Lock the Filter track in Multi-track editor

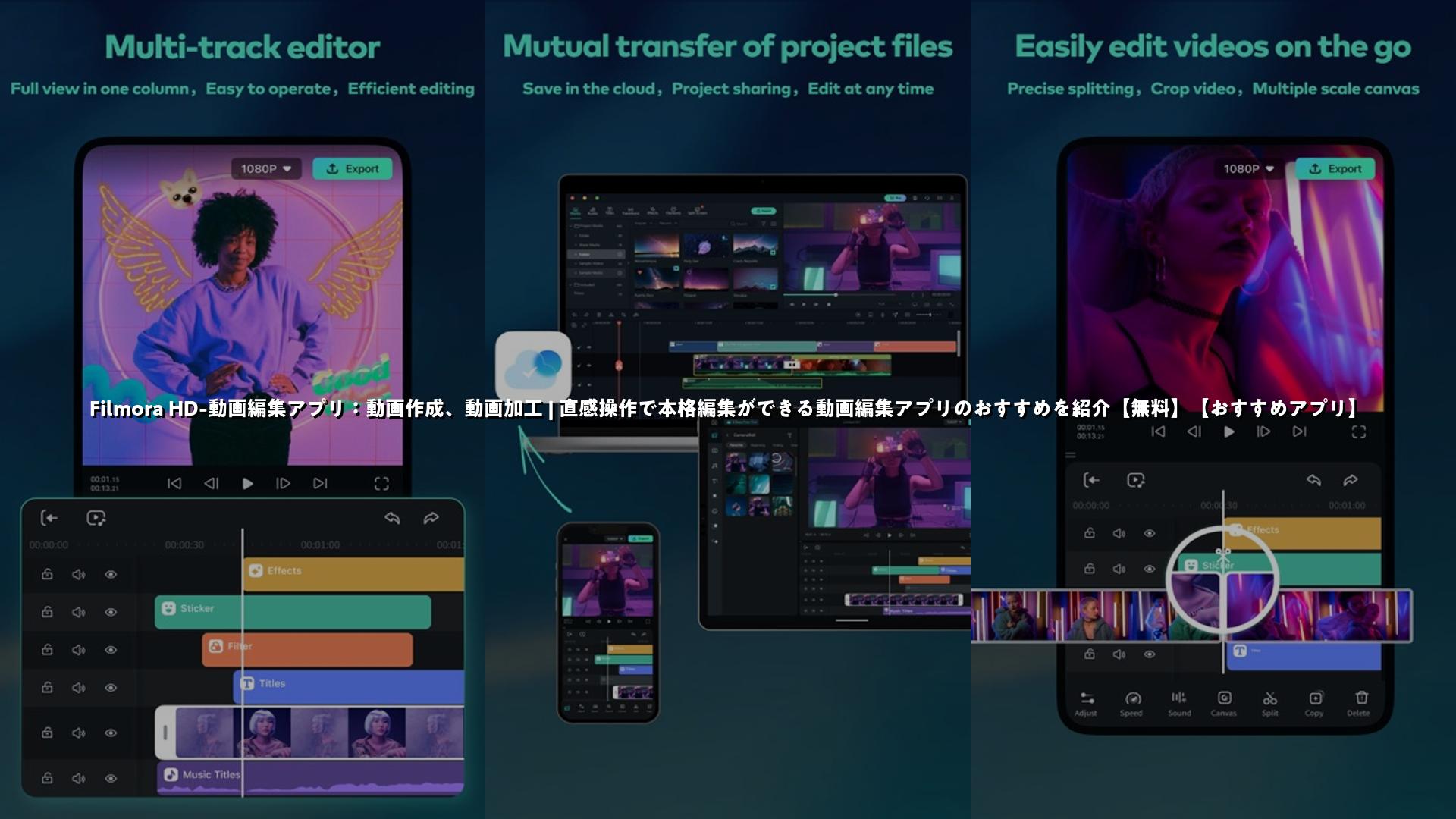coord(47,649)
